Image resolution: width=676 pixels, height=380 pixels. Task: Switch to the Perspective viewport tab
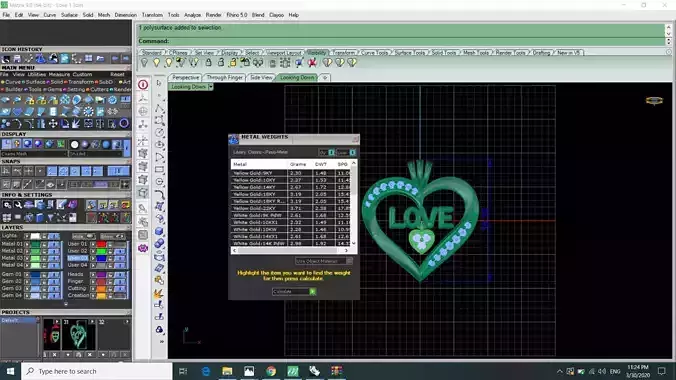pos(185,78)
